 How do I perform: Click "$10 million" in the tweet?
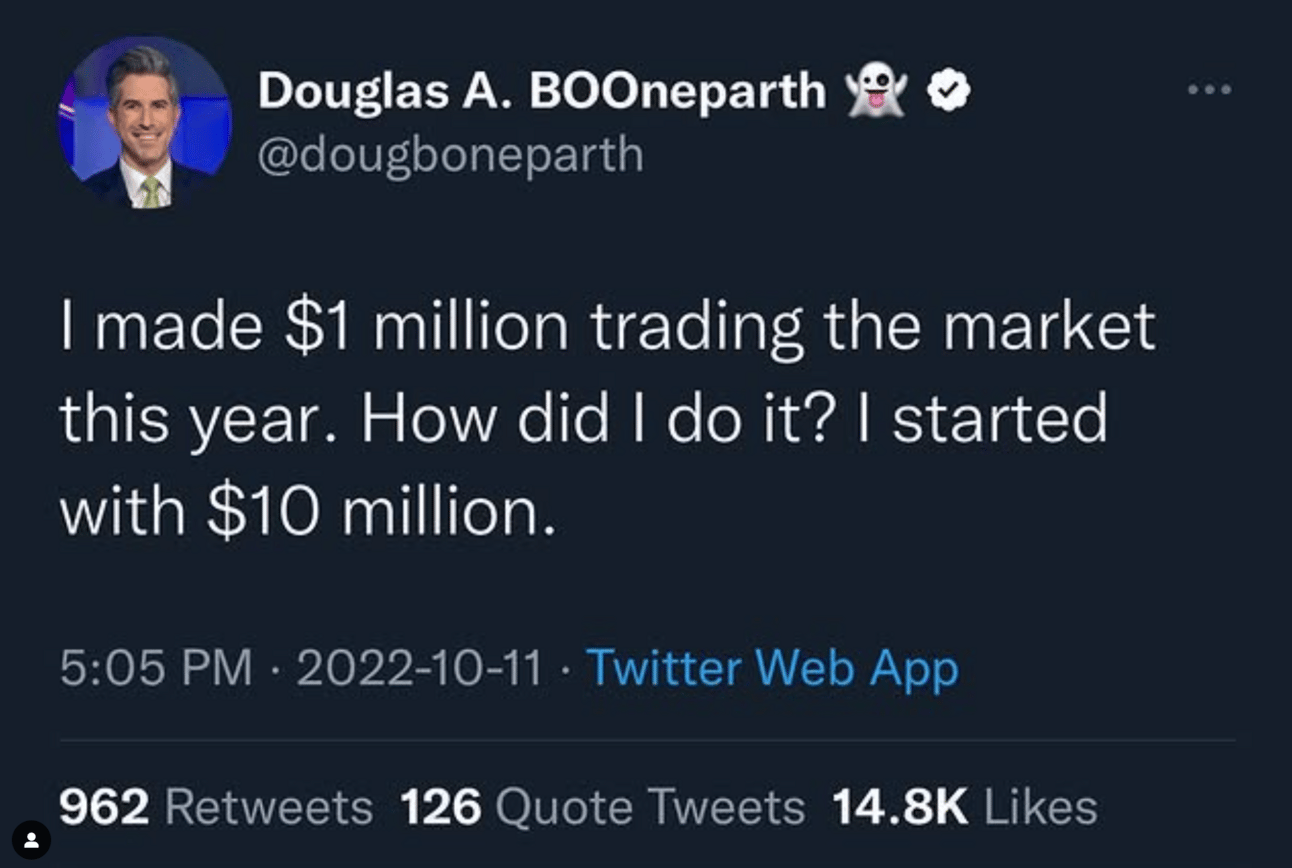click(379, 511)
